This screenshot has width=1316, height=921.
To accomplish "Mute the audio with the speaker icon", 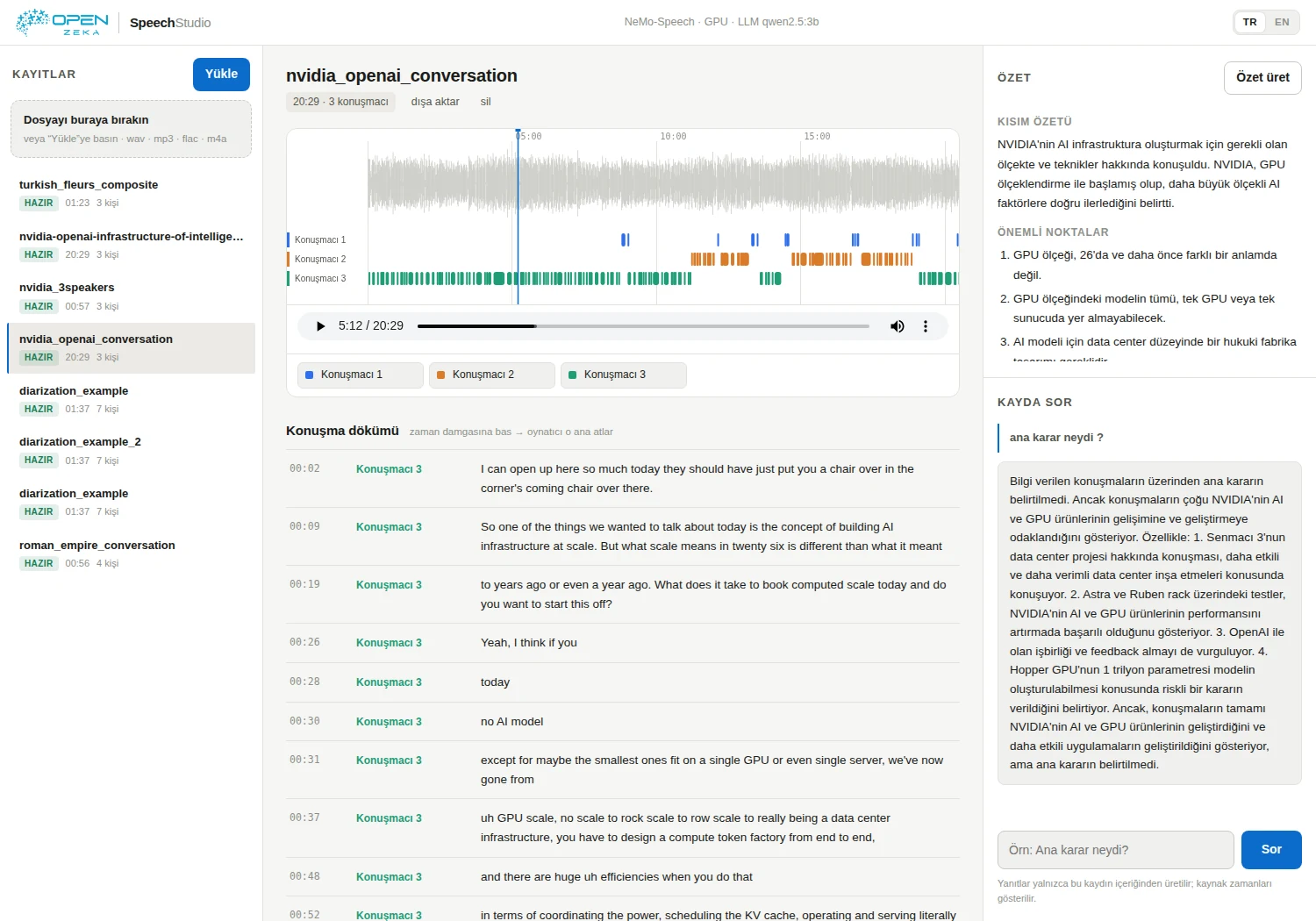I will coord(897,326).
